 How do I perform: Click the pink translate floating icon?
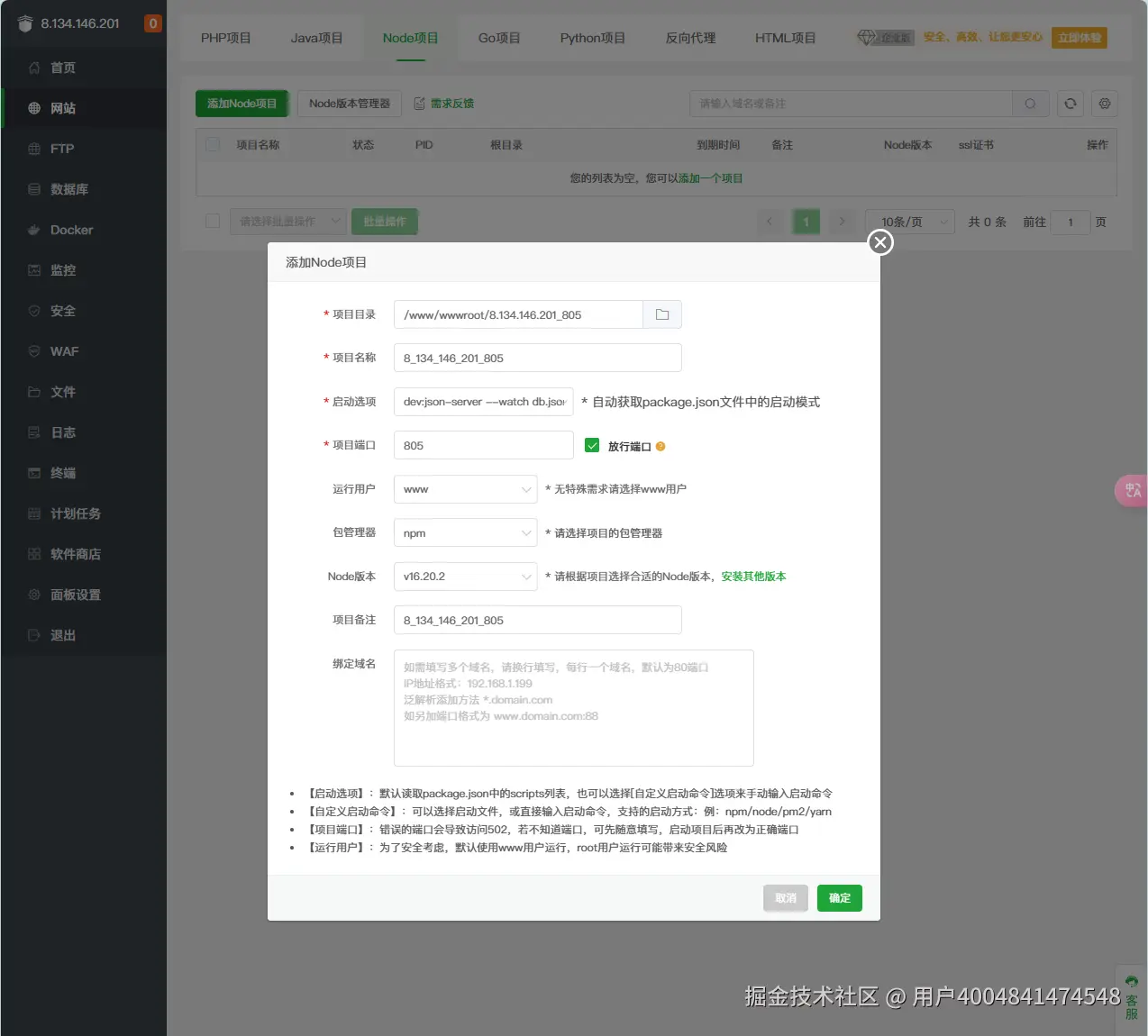1132,491
